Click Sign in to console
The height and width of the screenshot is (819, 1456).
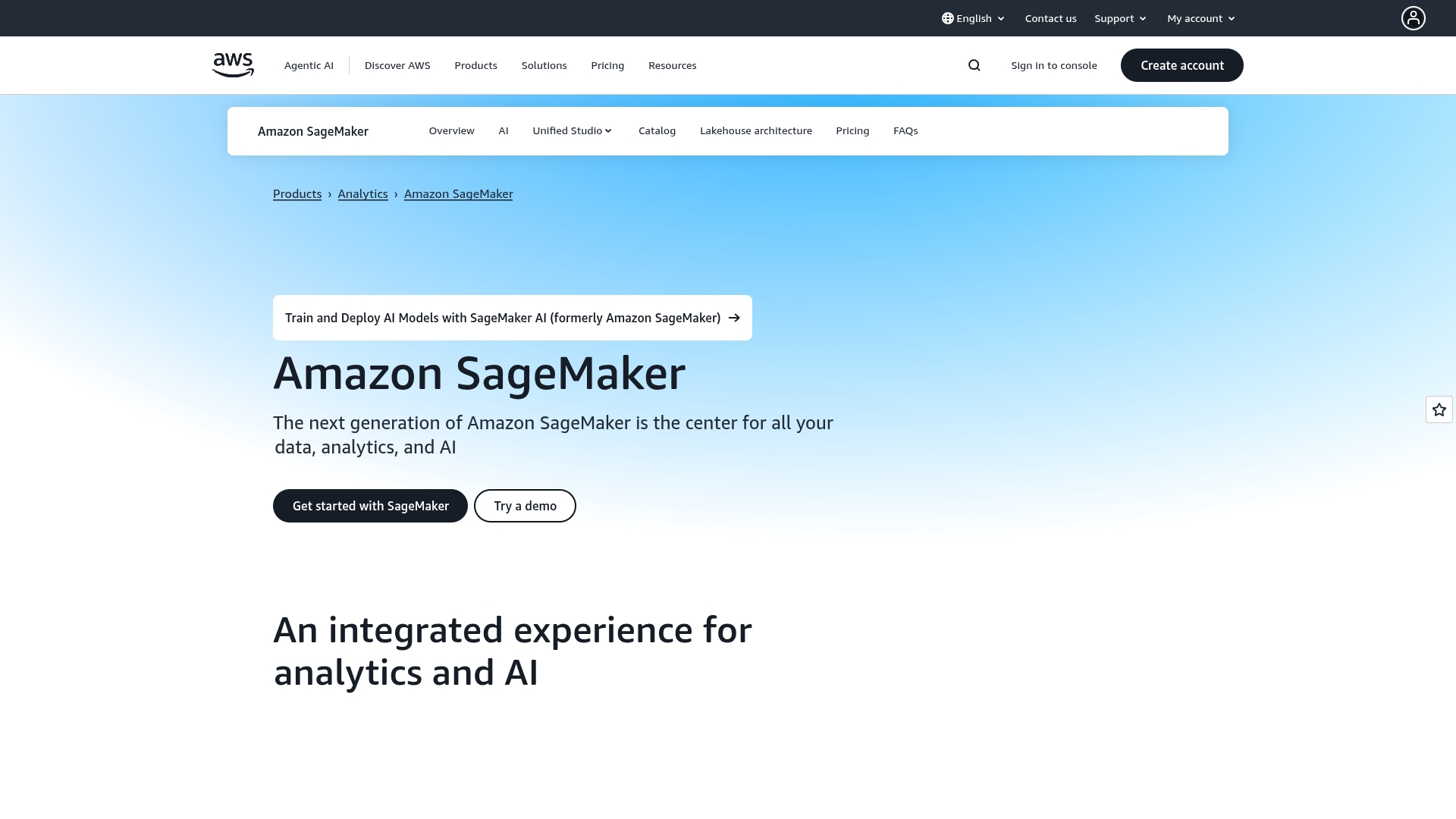pyautogui.click(x=1053, y=65)
